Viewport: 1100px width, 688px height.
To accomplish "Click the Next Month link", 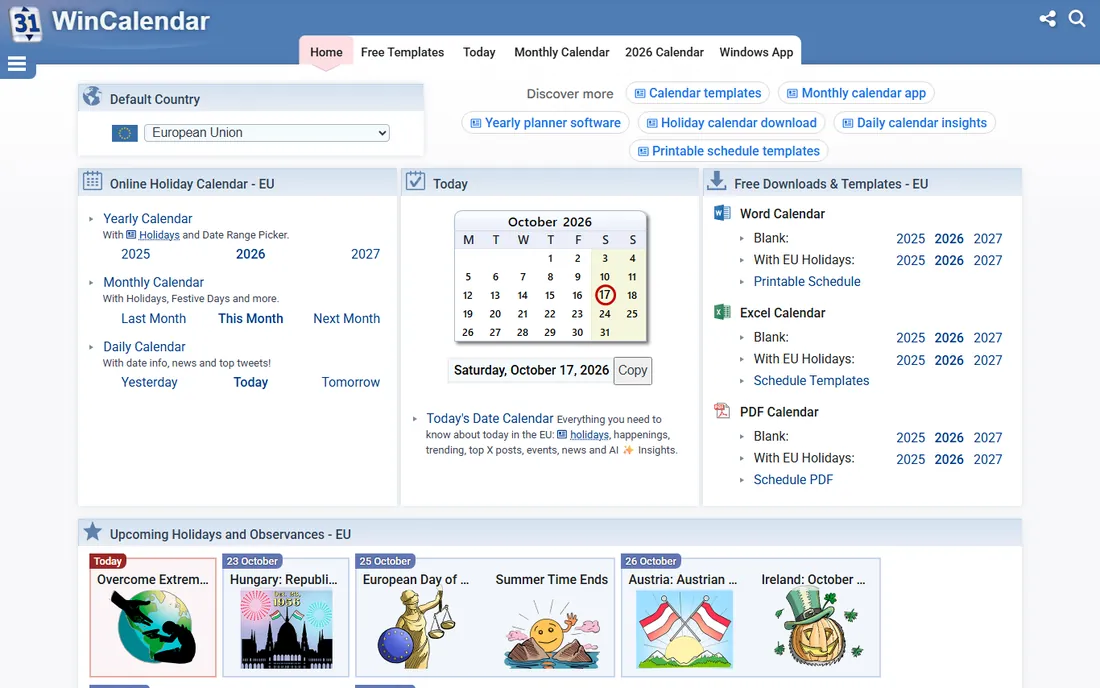I will [347, 318].
